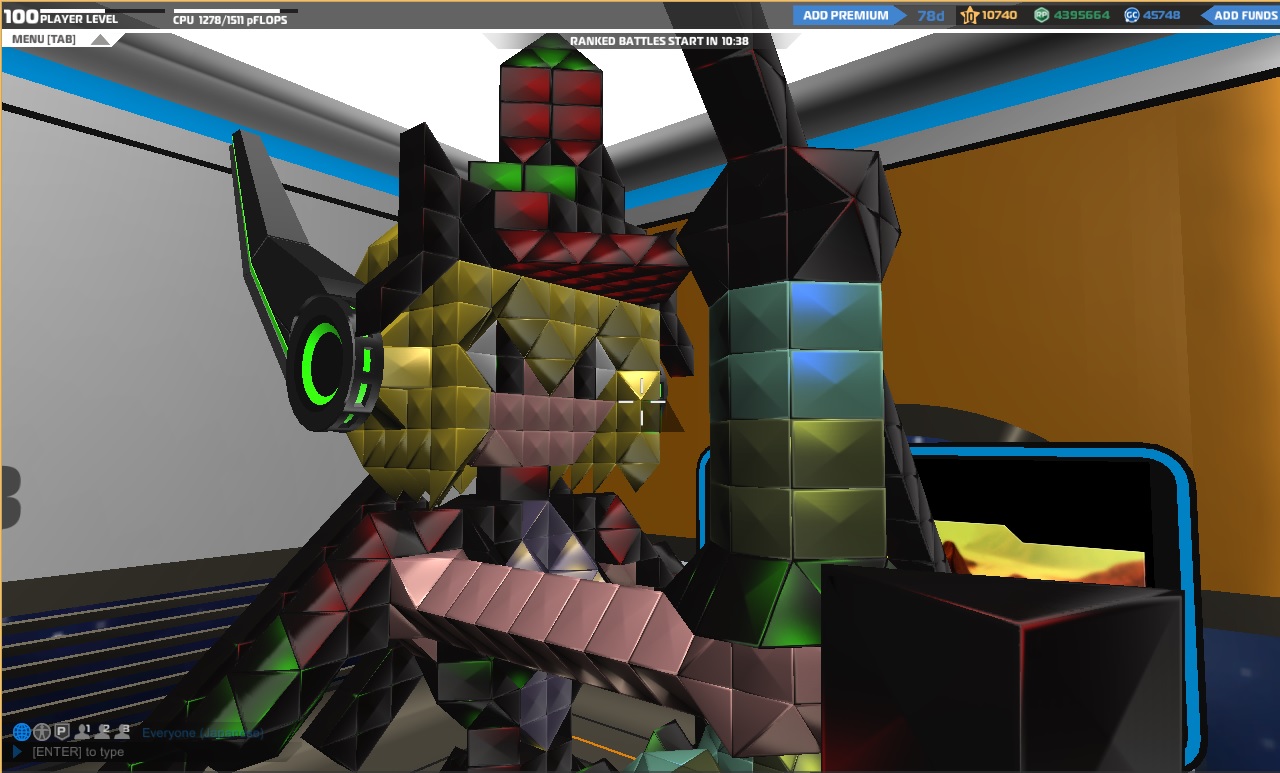
Task: Click the 78d premium days remaining
Action: coord(931,15)
